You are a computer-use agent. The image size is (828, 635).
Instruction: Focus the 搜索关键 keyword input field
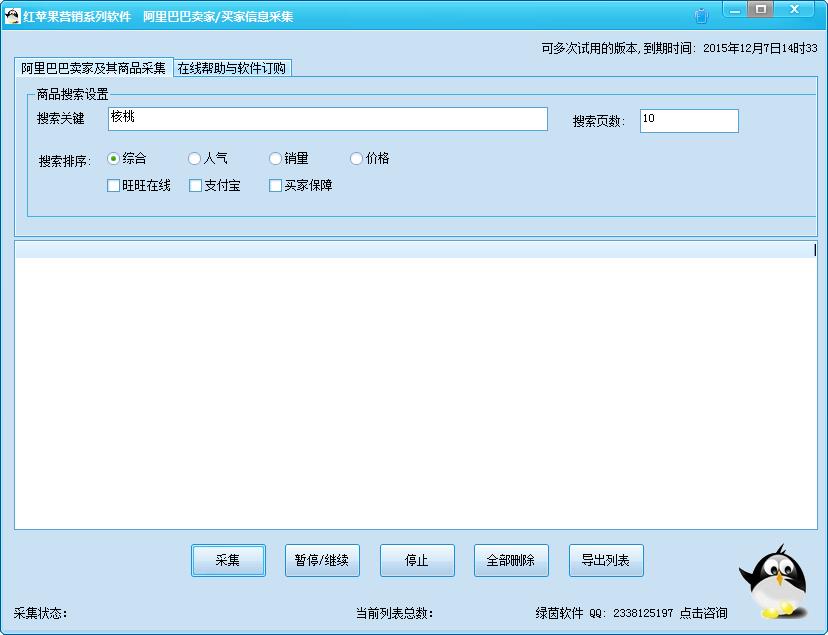[327, 119]
